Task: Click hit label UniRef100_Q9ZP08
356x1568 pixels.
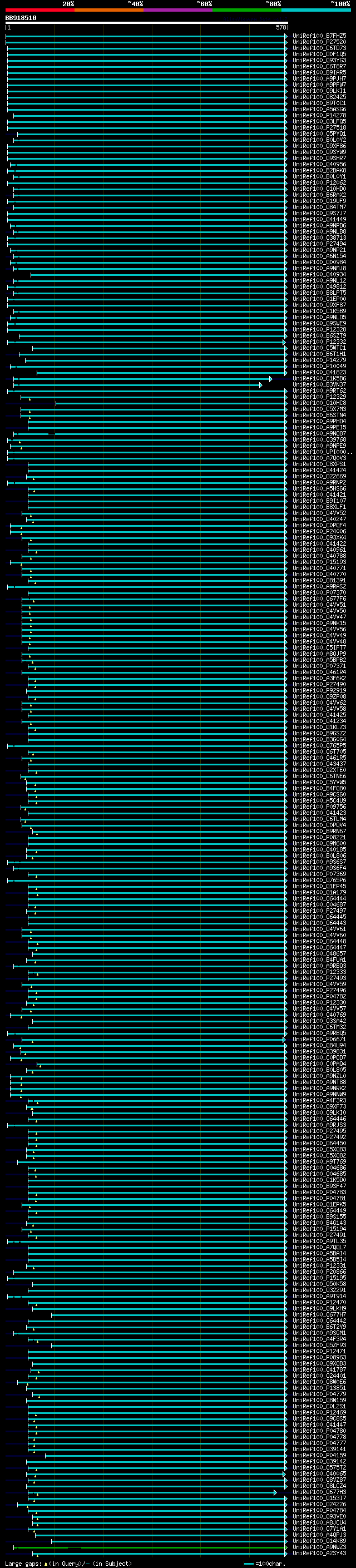Action: tap(319, 696)
